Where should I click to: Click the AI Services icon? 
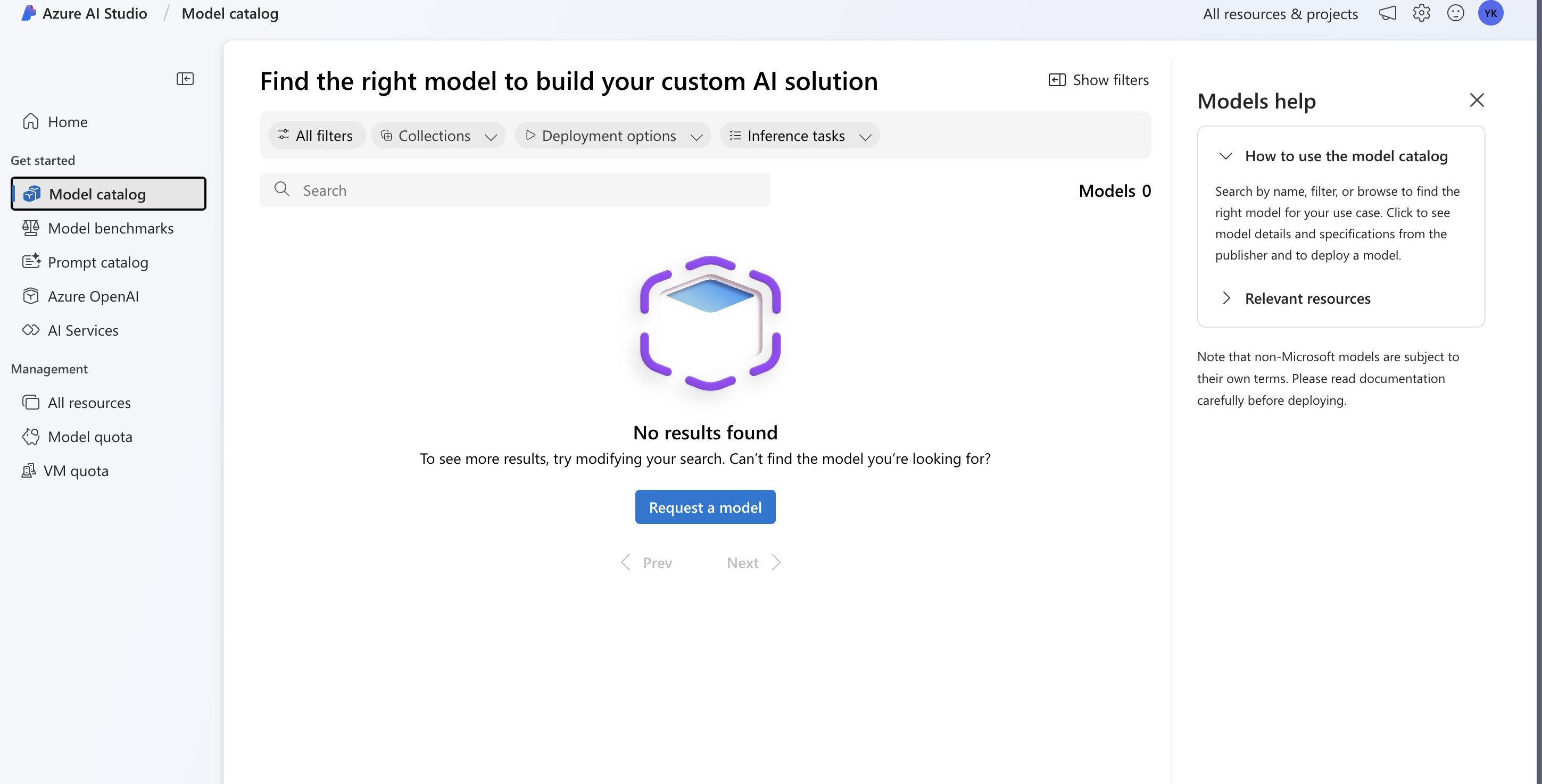(x=31, y=330)
